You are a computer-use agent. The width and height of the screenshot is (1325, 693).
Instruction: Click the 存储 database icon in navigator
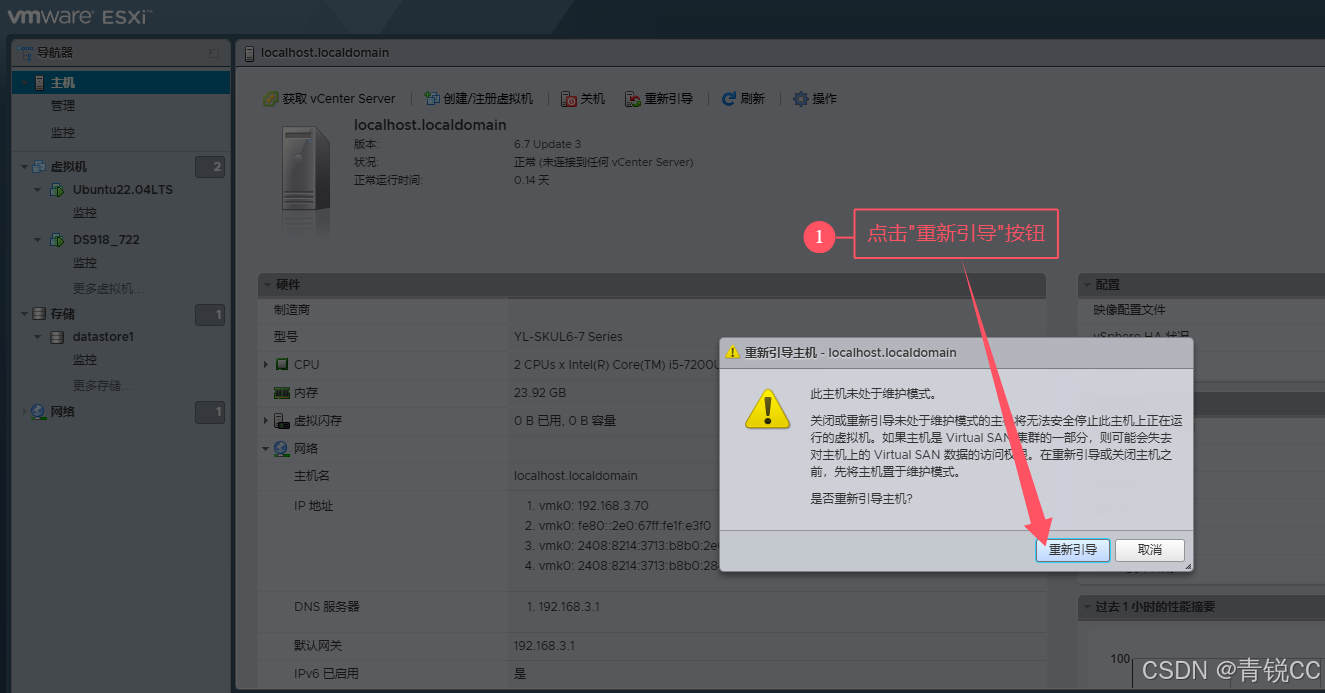point(39,314)
